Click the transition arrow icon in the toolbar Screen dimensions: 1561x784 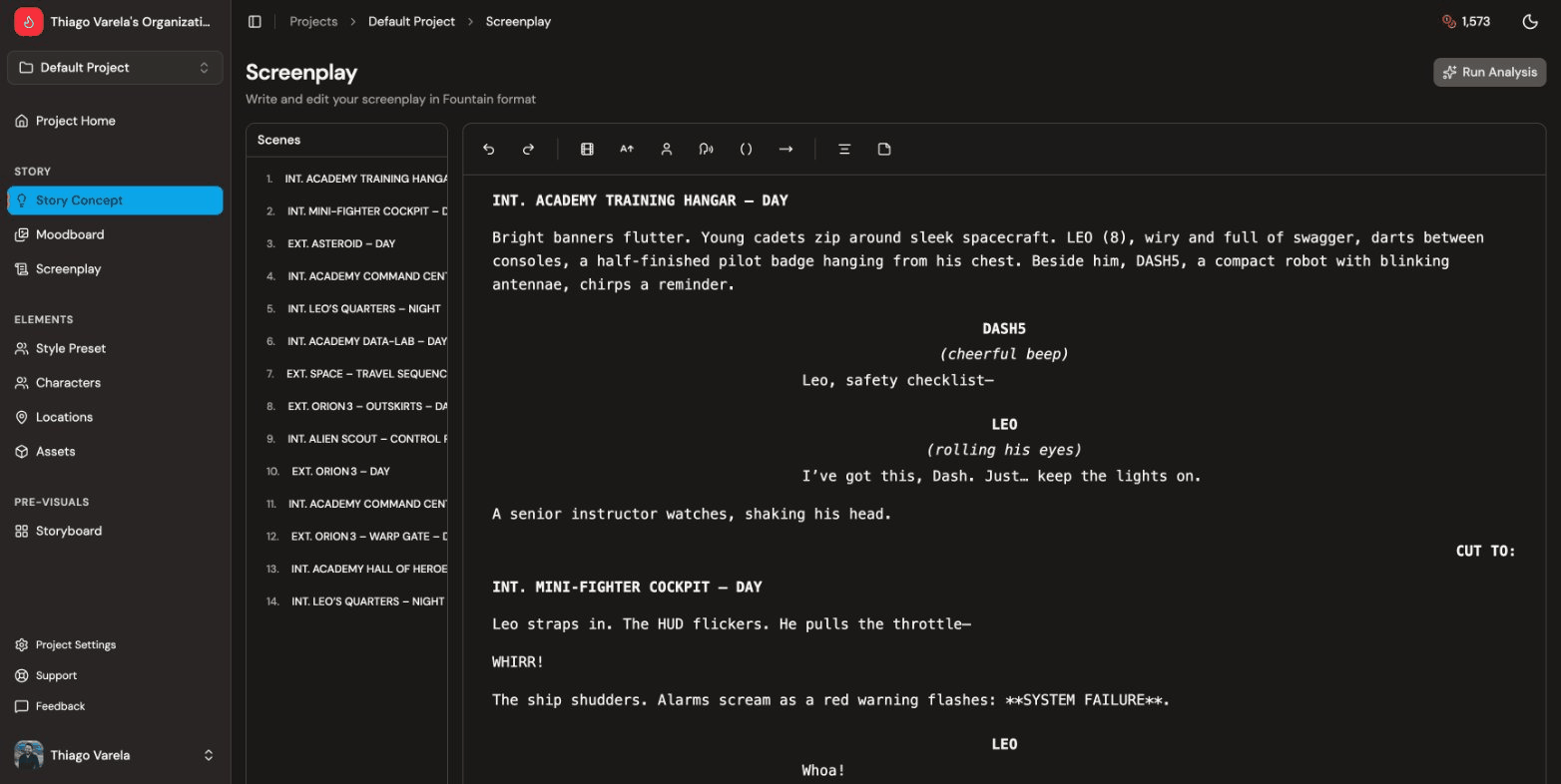tap(785, 149)
